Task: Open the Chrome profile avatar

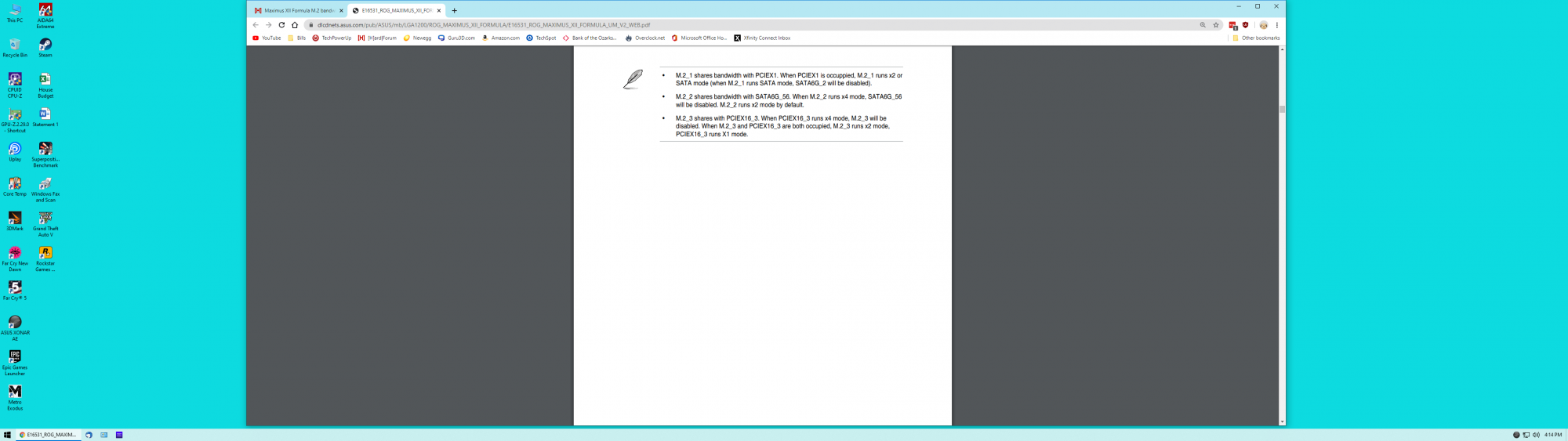Action: click(1263, 25)
